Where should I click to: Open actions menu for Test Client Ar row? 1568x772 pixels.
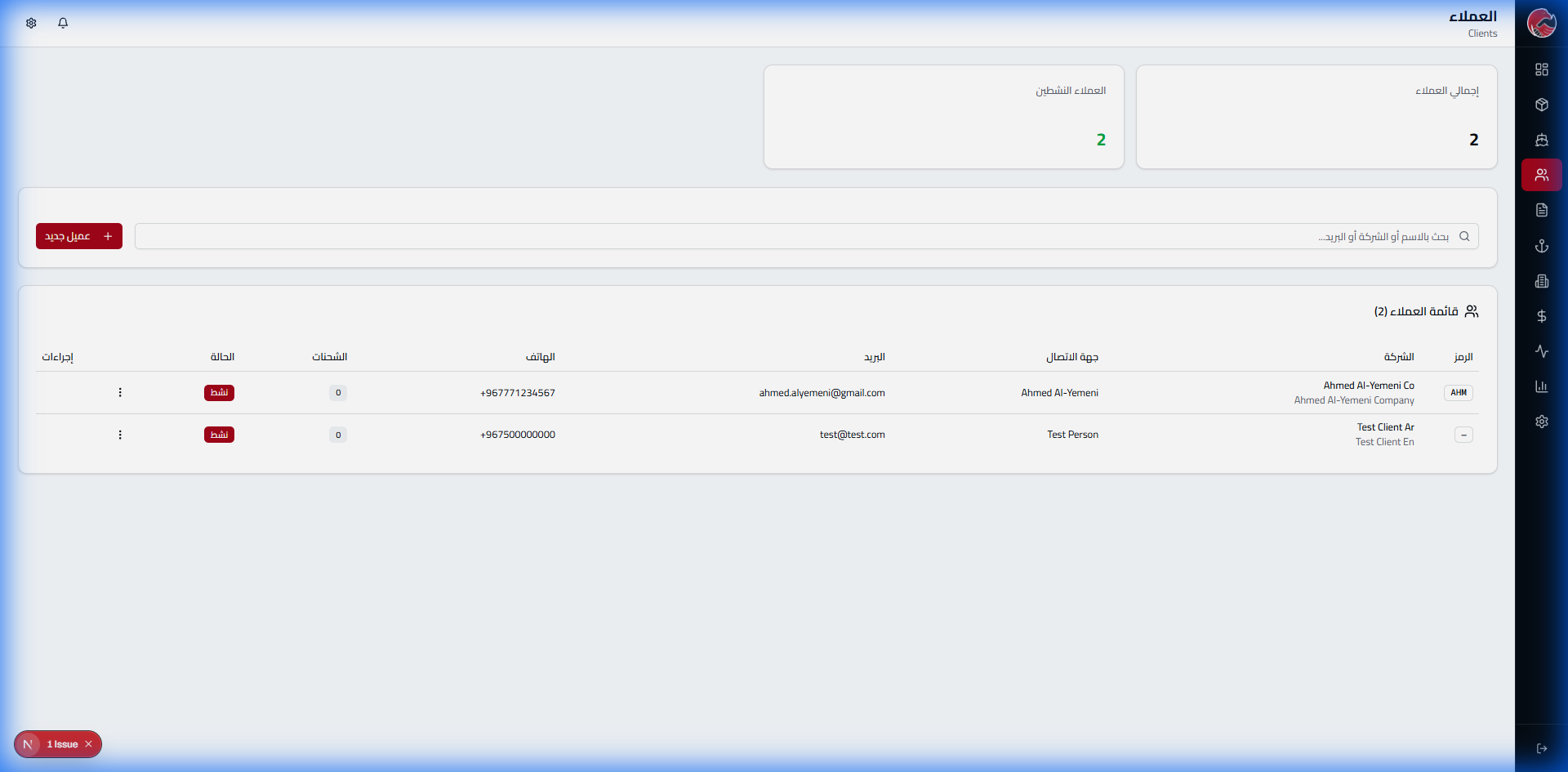[120, 435]
